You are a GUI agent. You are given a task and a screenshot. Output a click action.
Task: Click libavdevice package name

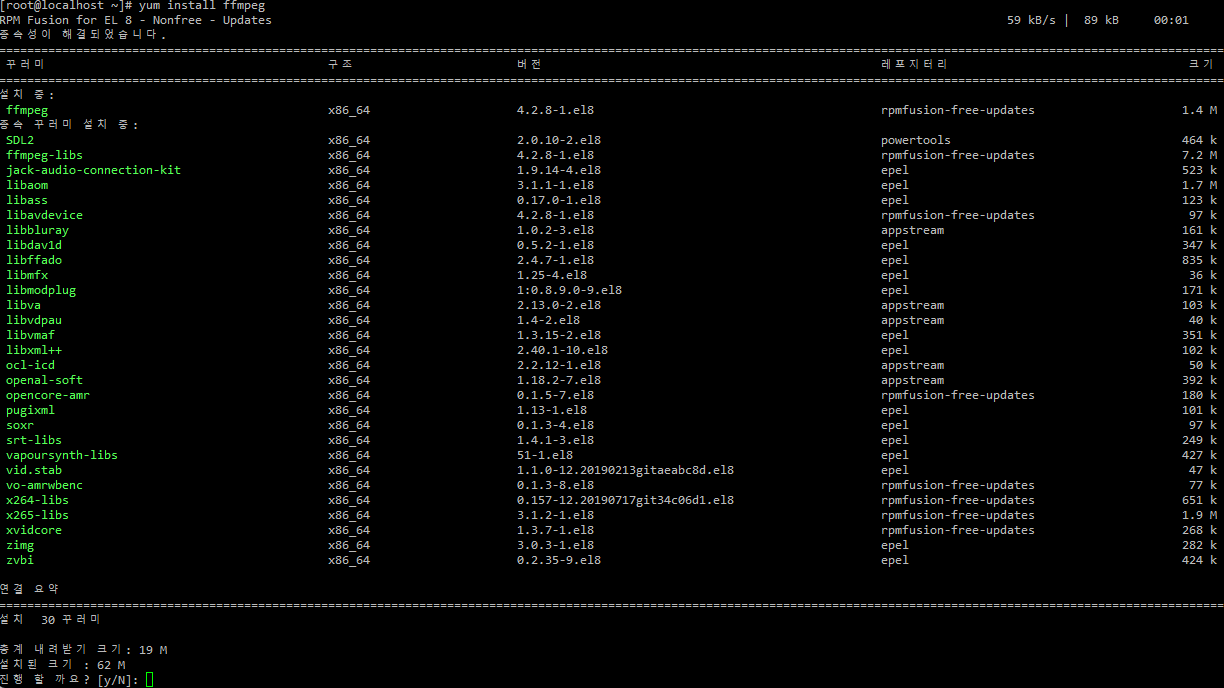coord(44,215)
